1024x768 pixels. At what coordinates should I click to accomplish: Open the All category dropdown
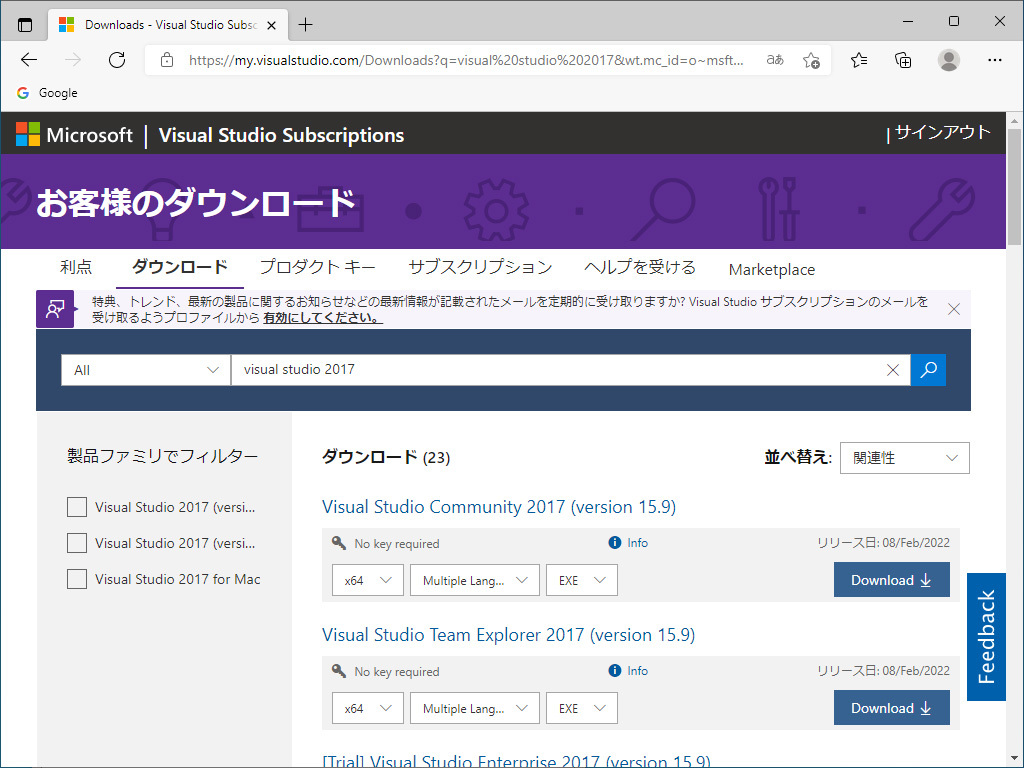click(146, 370)
